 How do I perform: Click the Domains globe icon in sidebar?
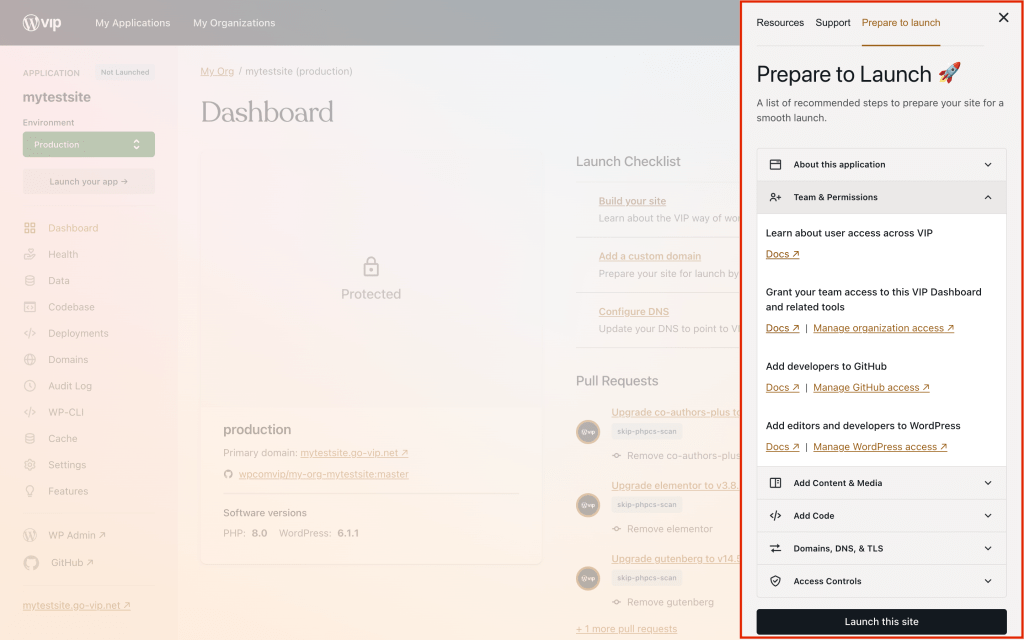[x=29, y=359]
